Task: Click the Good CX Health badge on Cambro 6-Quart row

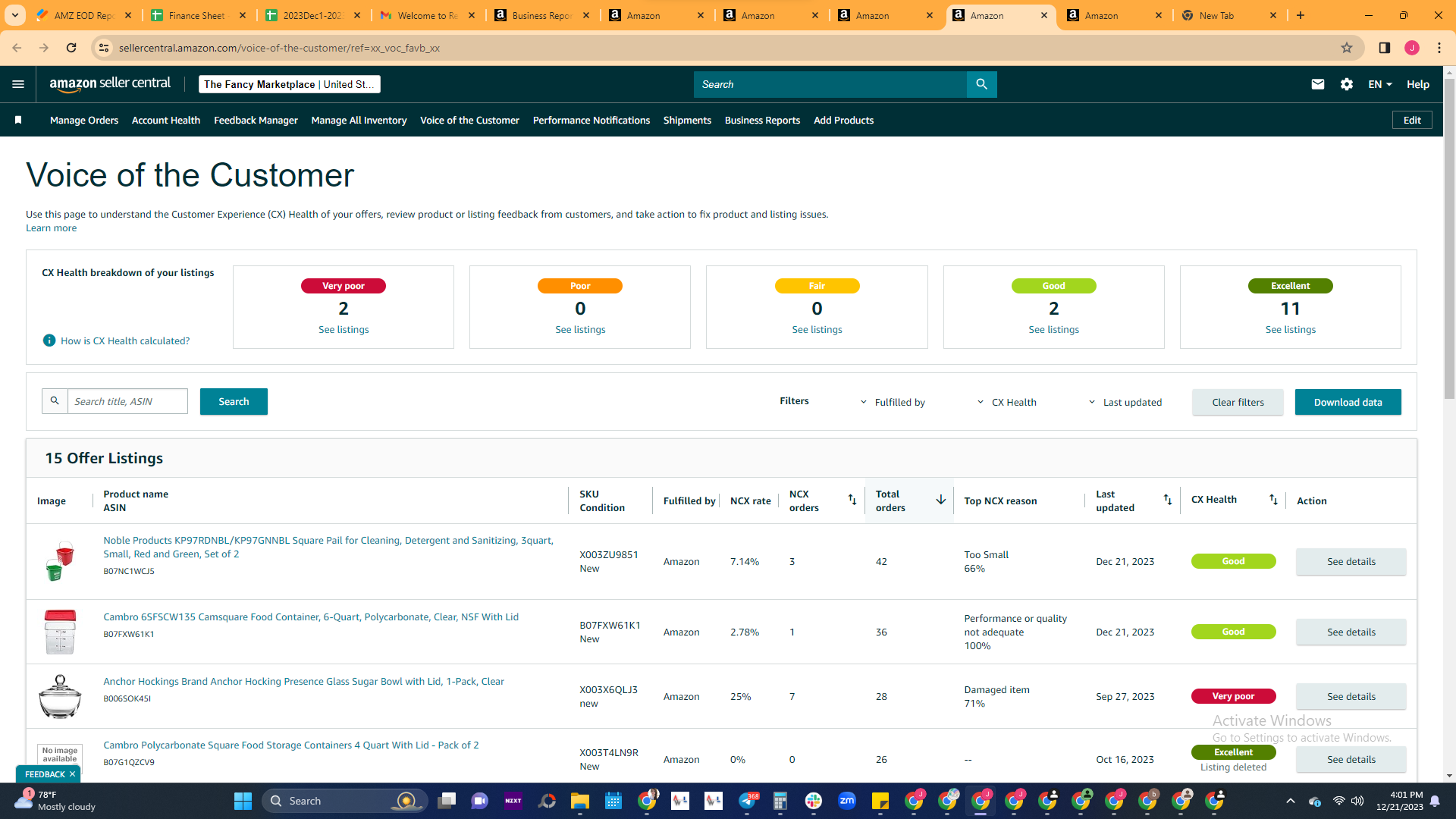Action: 1233,632
